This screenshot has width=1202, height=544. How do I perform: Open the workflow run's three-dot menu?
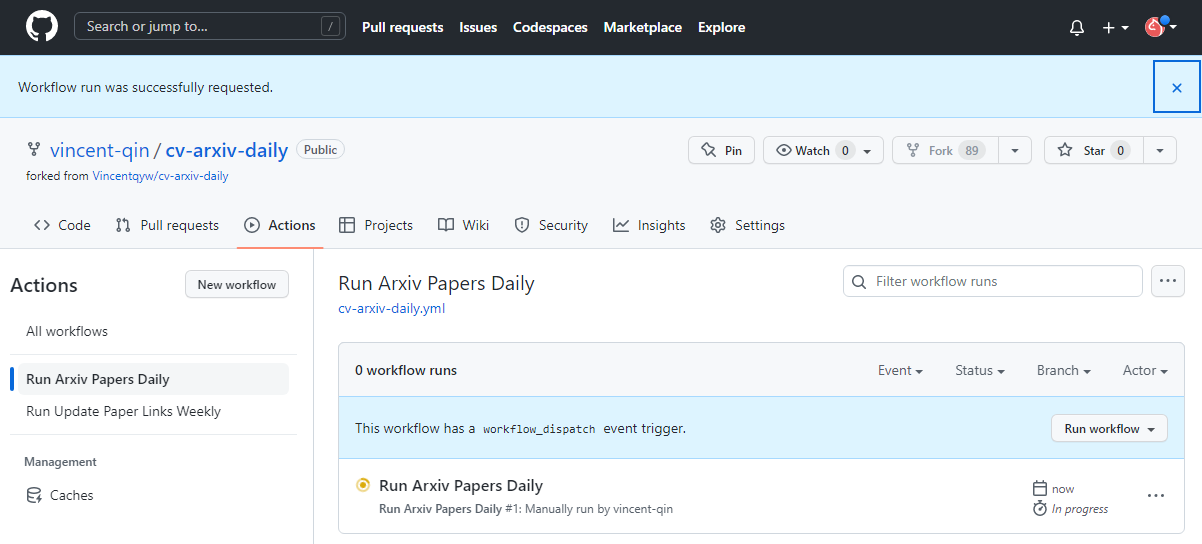tap(1156, 495)
